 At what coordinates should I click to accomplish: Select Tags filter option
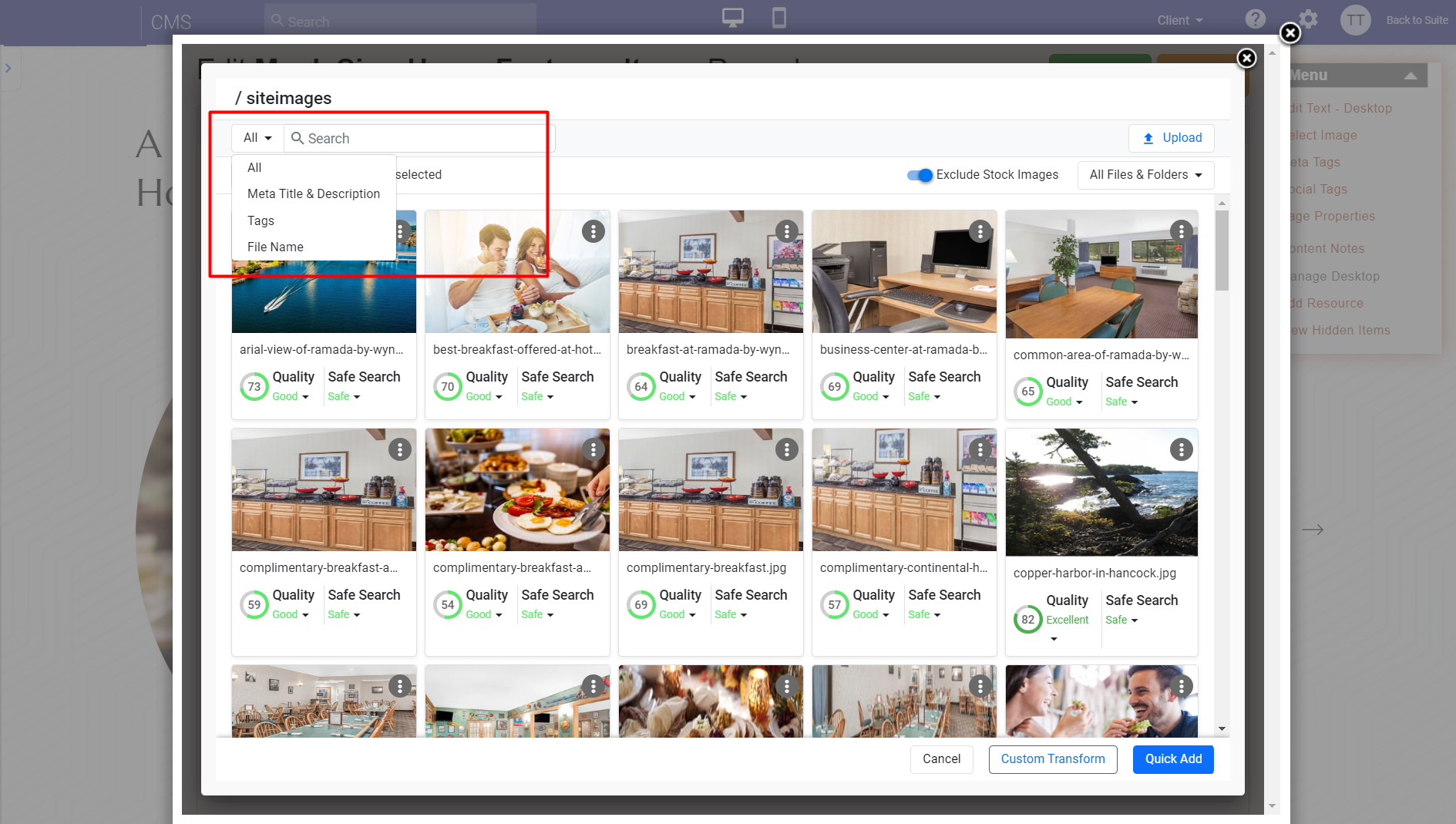(x=261, y=221)
